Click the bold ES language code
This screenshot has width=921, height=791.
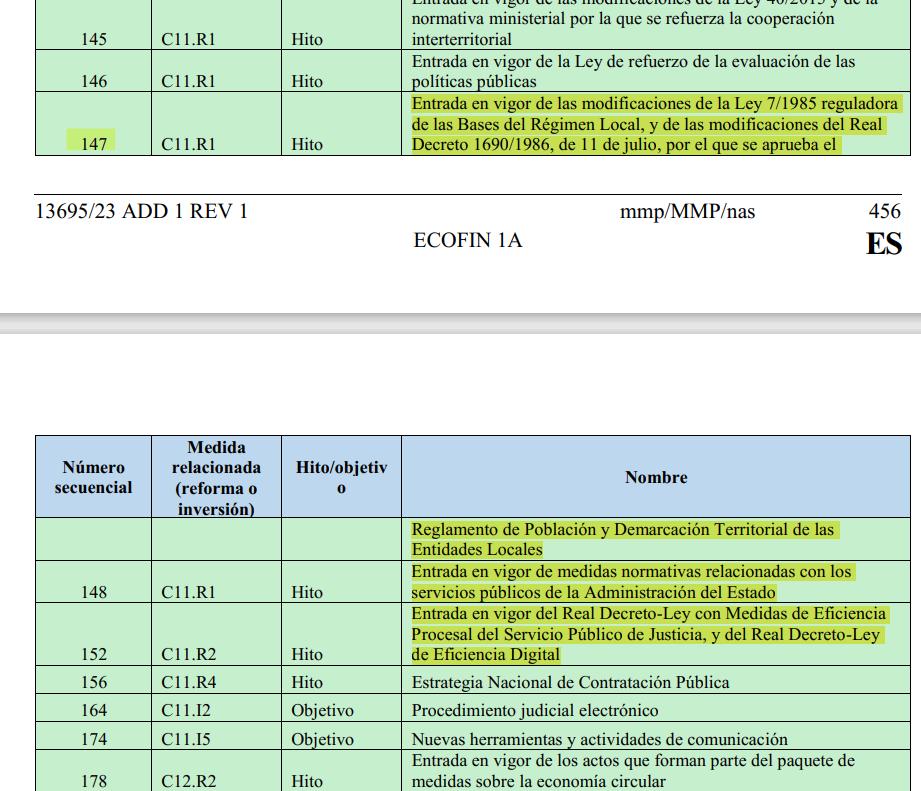[x=883, y=244]
